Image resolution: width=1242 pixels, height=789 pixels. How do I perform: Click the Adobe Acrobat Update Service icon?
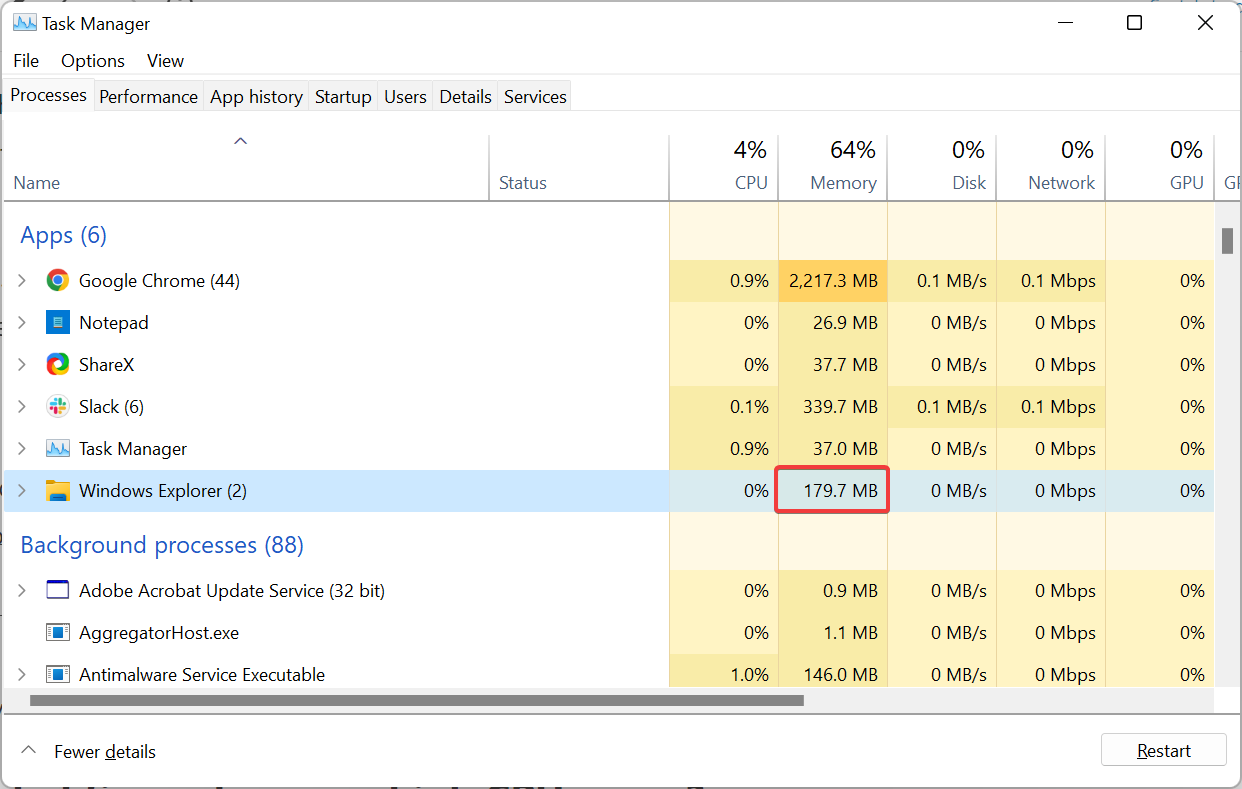tap(58, 591)
